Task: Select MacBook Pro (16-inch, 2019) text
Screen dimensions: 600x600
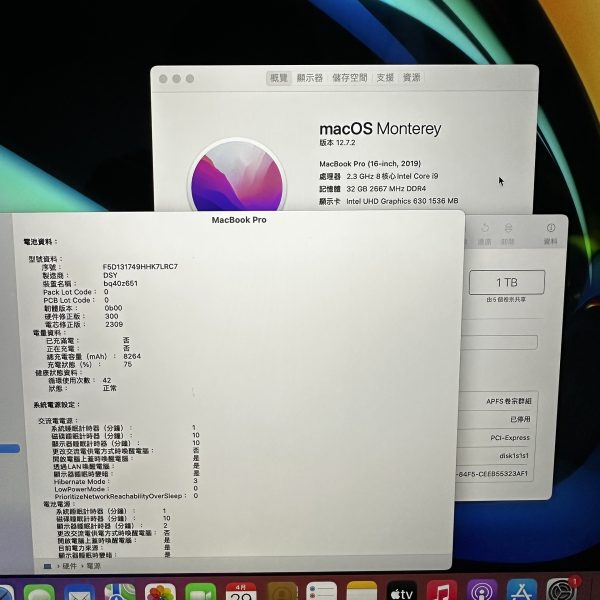Action: coord(370,164)
